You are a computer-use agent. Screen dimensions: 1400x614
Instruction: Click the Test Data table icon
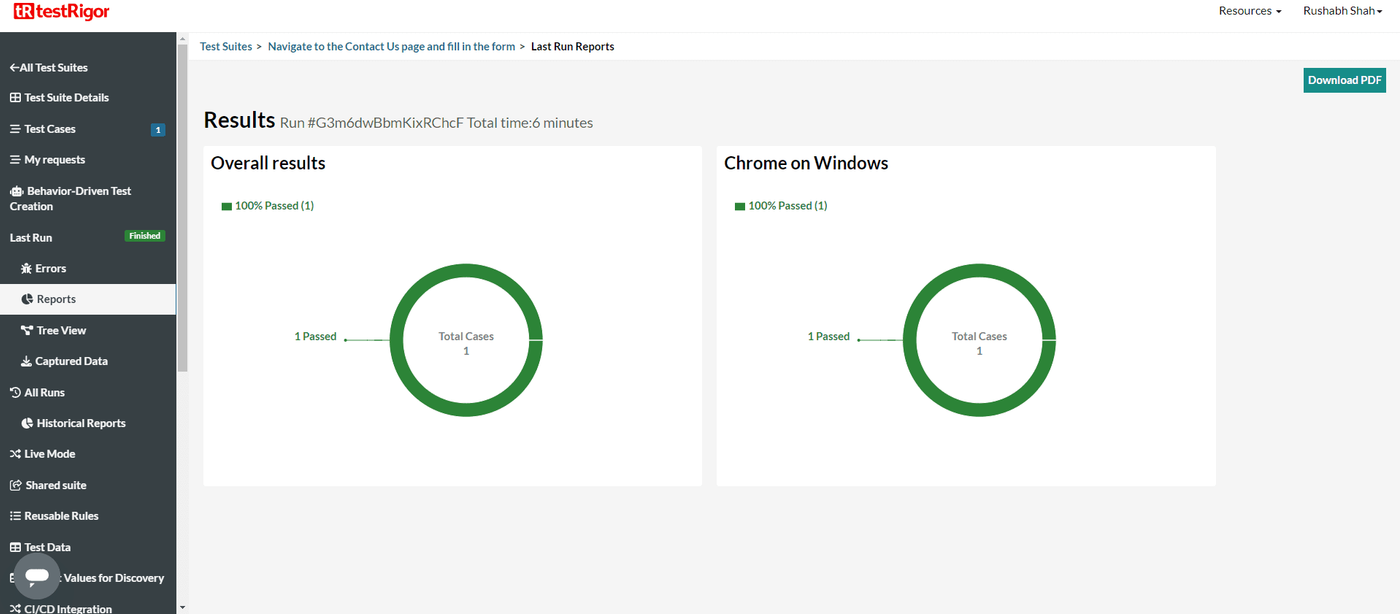[x=15, y=547]
